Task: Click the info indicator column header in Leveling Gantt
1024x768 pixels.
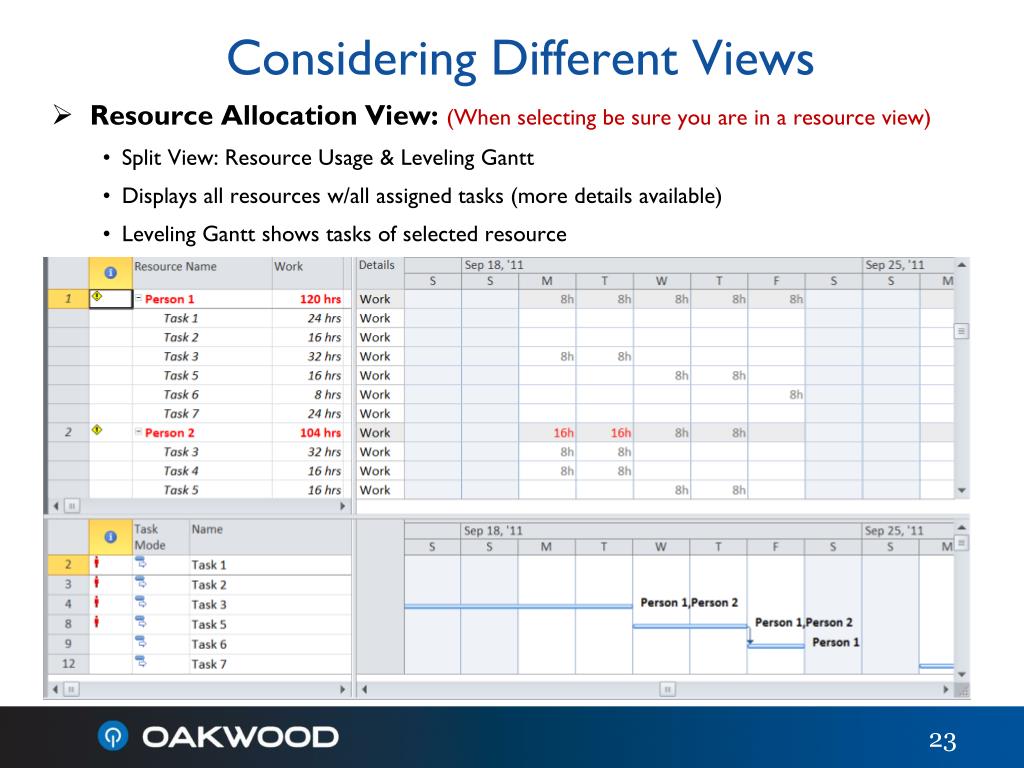Action: (110, 537)
